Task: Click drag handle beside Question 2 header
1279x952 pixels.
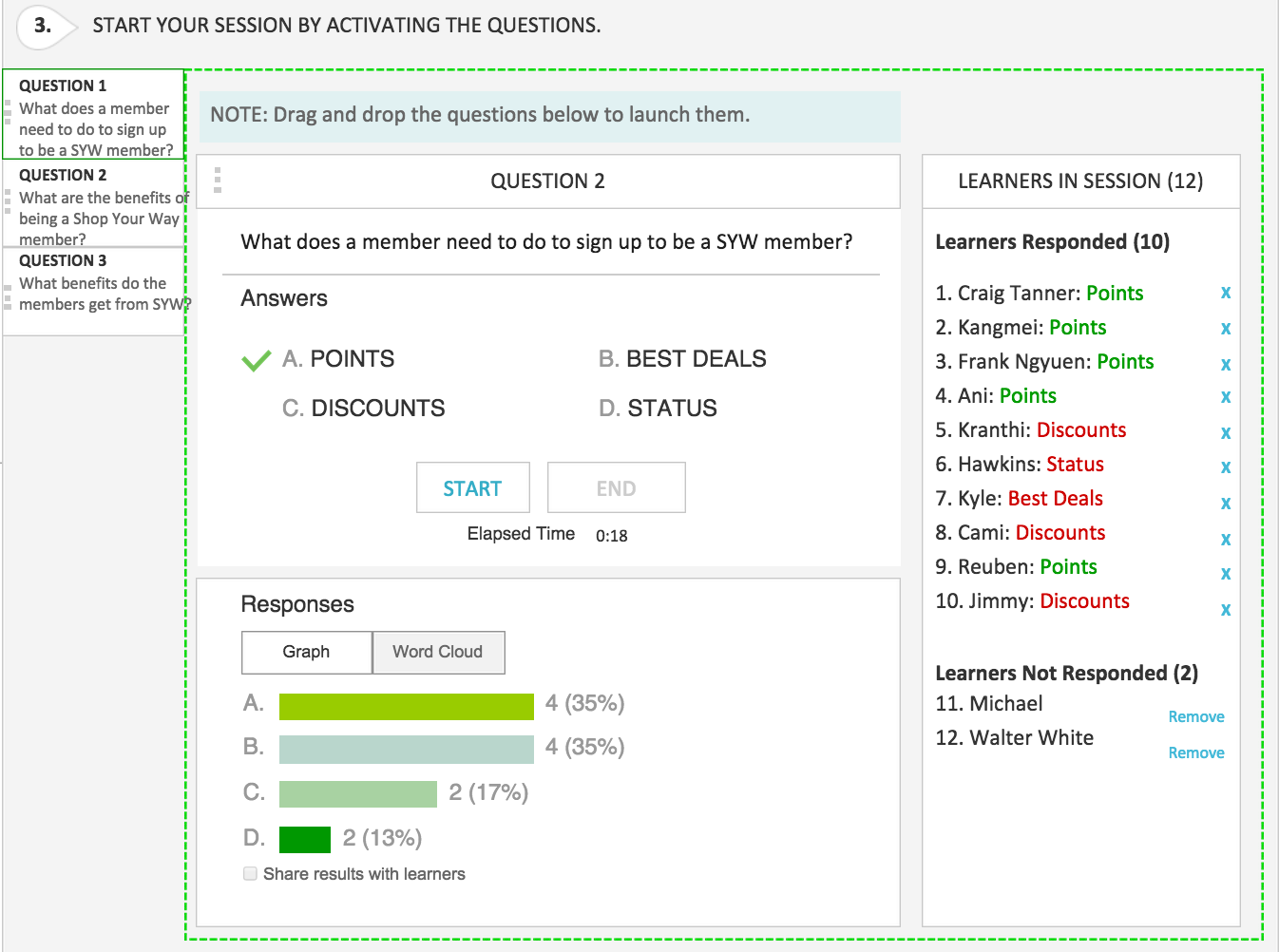Action: click(x=218, y=181)
